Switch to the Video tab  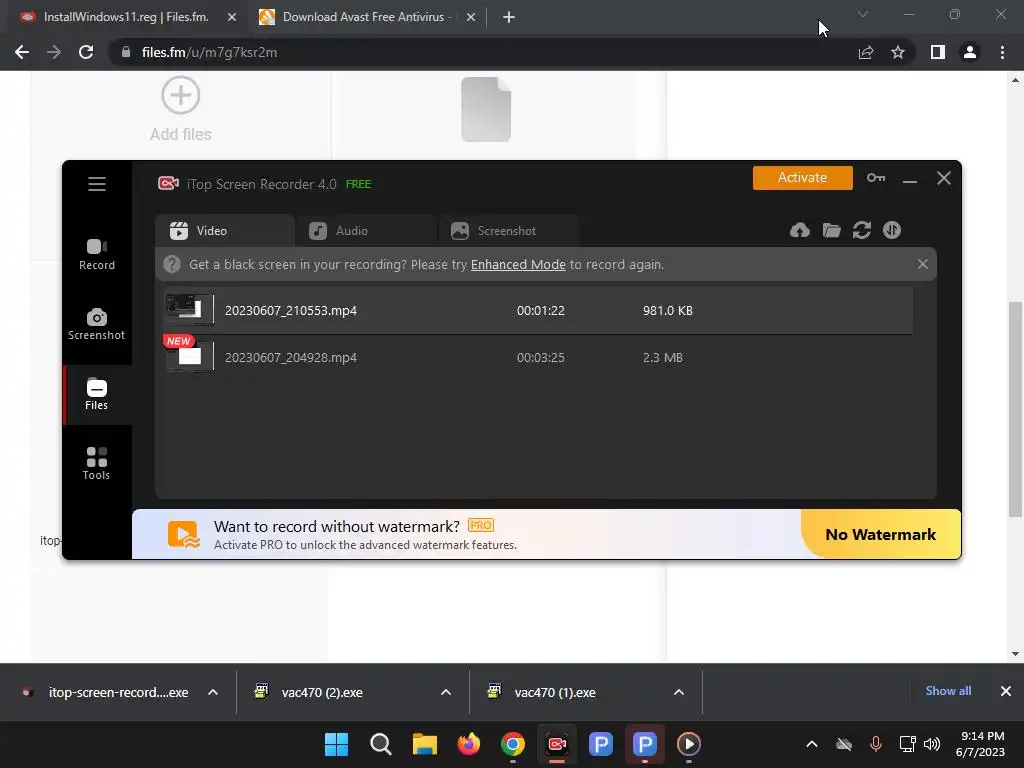click(x=224, y=231)
